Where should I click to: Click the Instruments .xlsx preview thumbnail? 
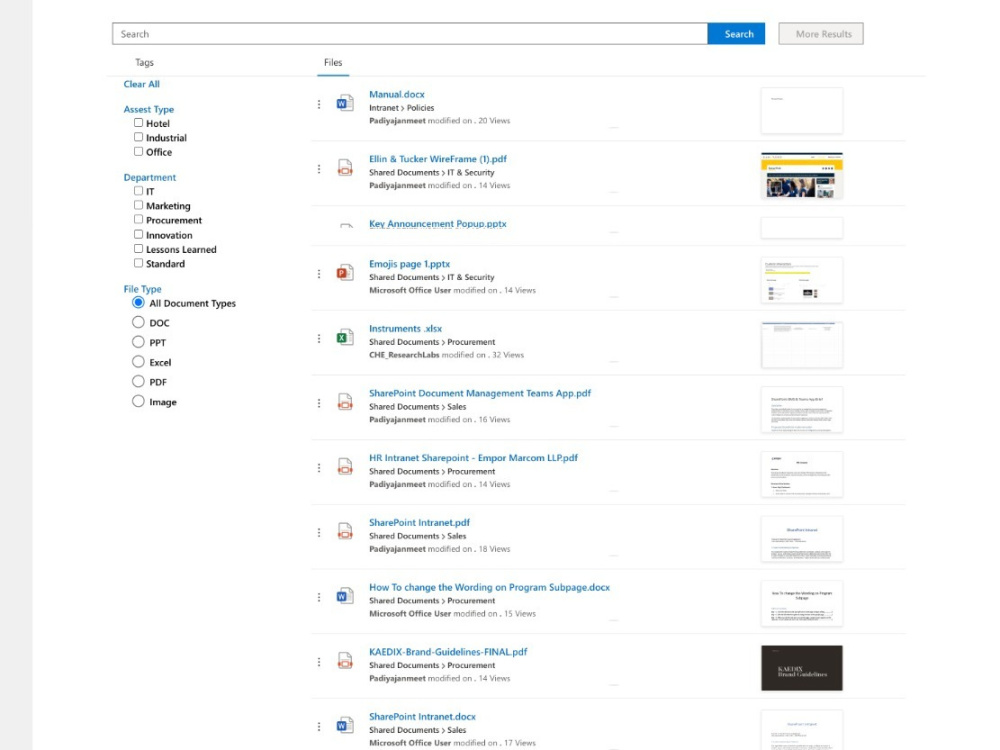(802, 345)
